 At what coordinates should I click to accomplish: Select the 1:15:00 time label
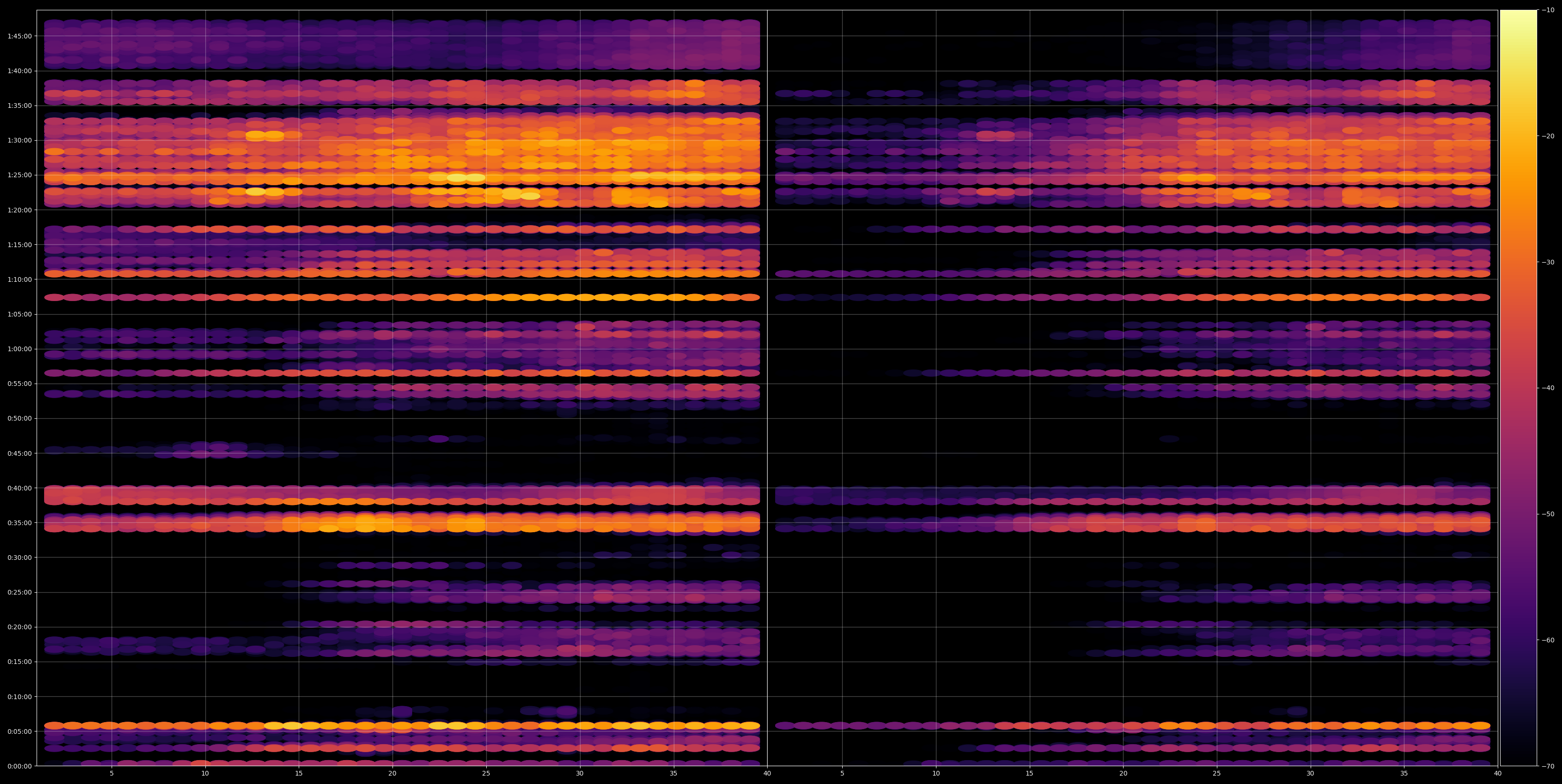pos(19,244)
